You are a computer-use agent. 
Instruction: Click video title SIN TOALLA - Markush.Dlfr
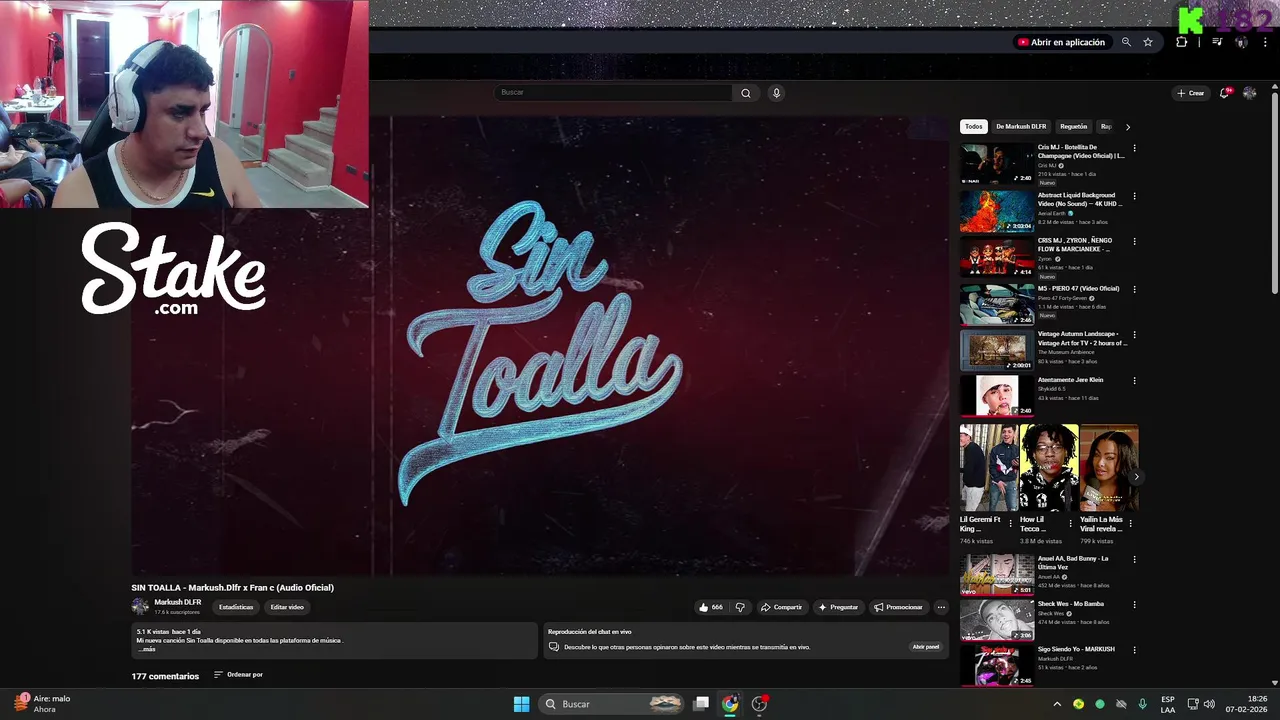coord(232,588)
